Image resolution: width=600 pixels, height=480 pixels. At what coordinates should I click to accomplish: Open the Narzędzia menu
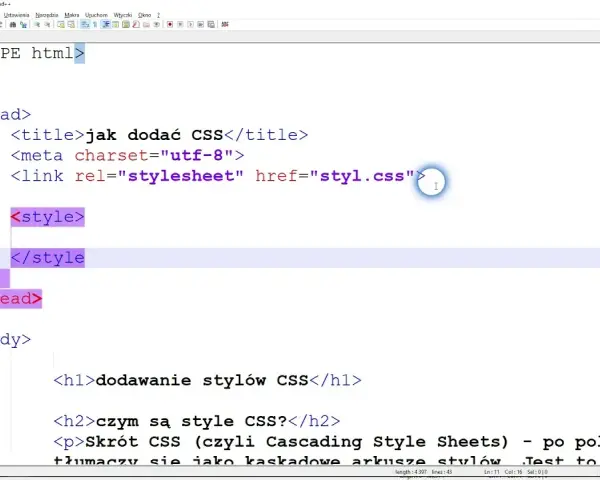47,15
